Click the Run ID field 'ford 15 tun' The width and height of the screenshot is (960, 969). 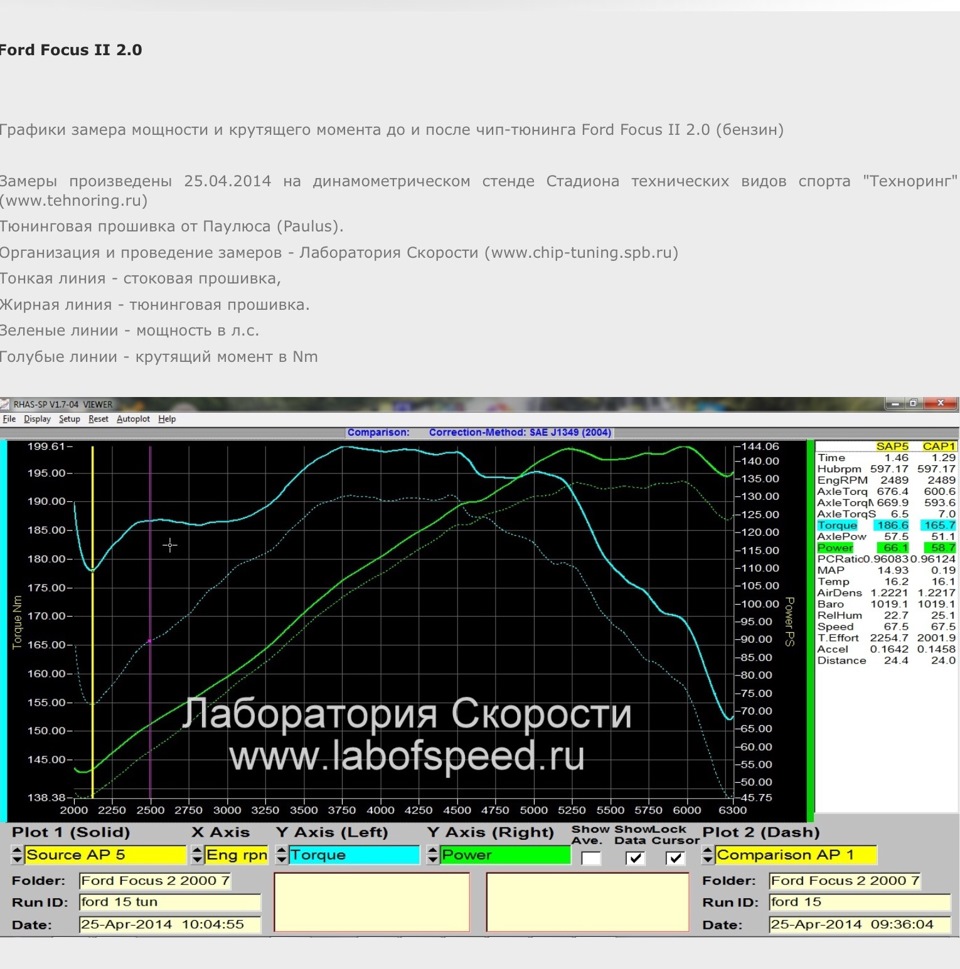pyautogui.click(x=170, y=902)
